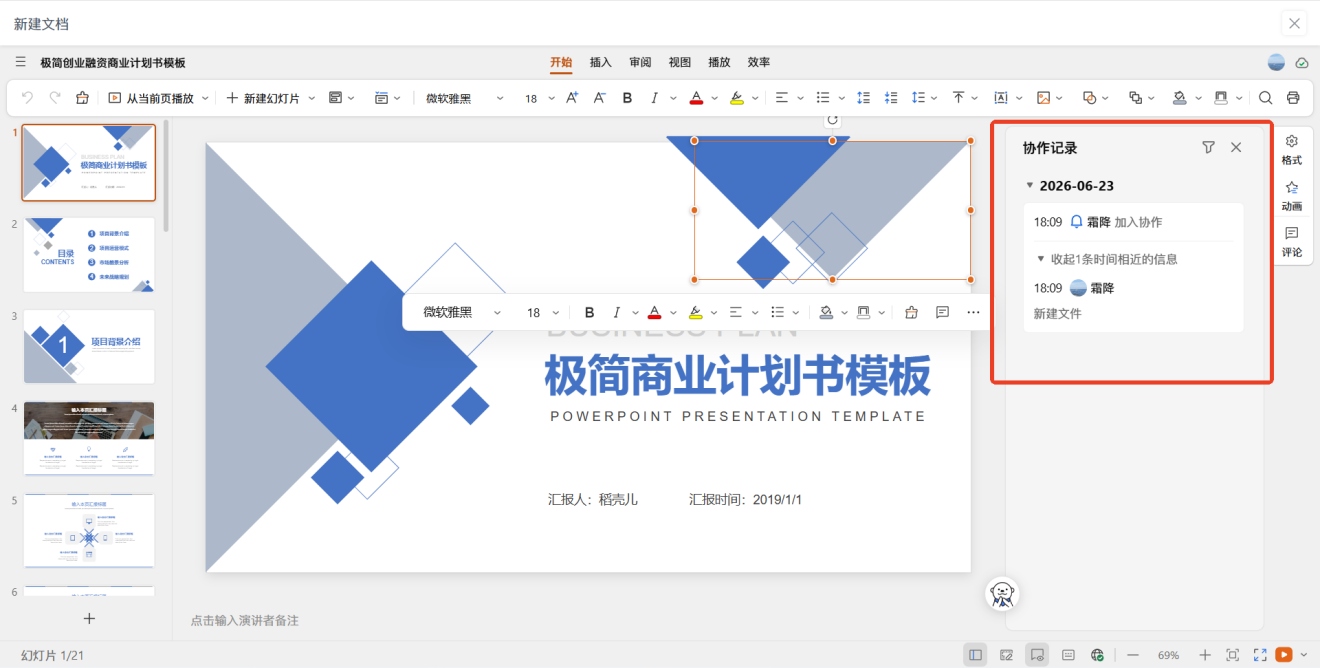Expand the 新建幻灯片 dropdown arrow
1320x668 pixels.
click(311, 98)
